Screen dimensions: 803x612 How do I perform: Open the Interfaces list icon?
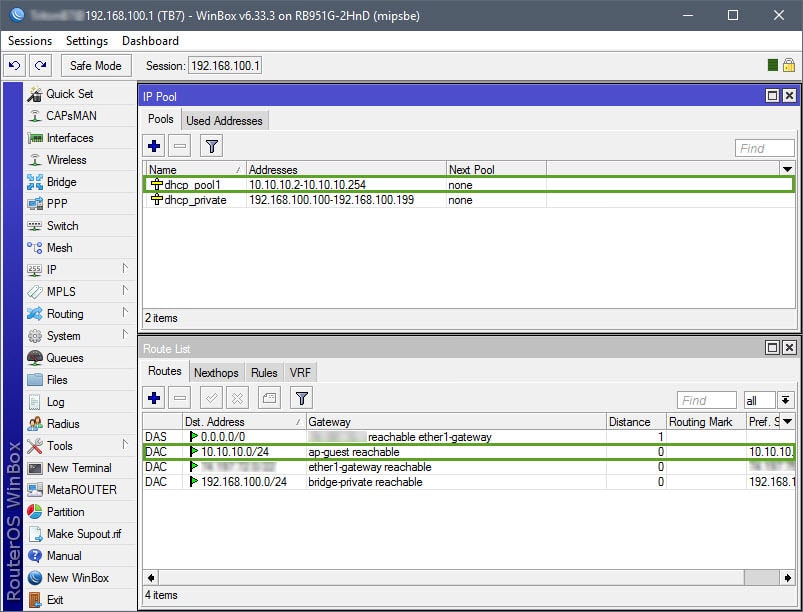pyautogui.click(x=35, y=138)
